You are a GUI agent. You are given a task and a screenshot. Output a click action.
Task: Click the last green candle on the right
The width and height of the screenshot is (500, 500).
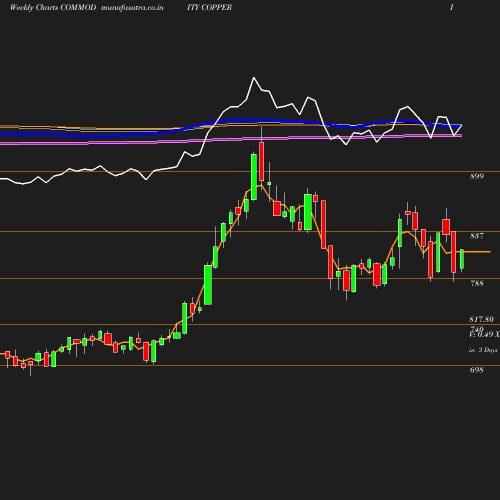pyautogui.click(x=462, y=259)
